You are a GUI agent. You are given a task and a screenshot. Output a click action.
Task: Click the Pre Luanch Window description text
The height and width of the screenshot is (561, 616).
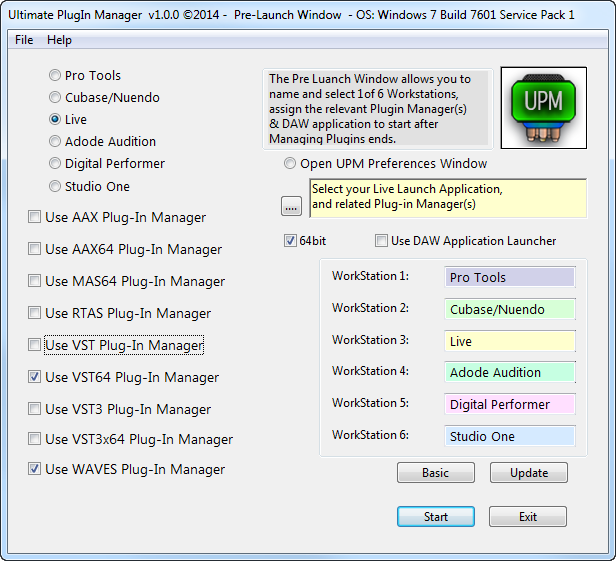(x=378, y=109)
